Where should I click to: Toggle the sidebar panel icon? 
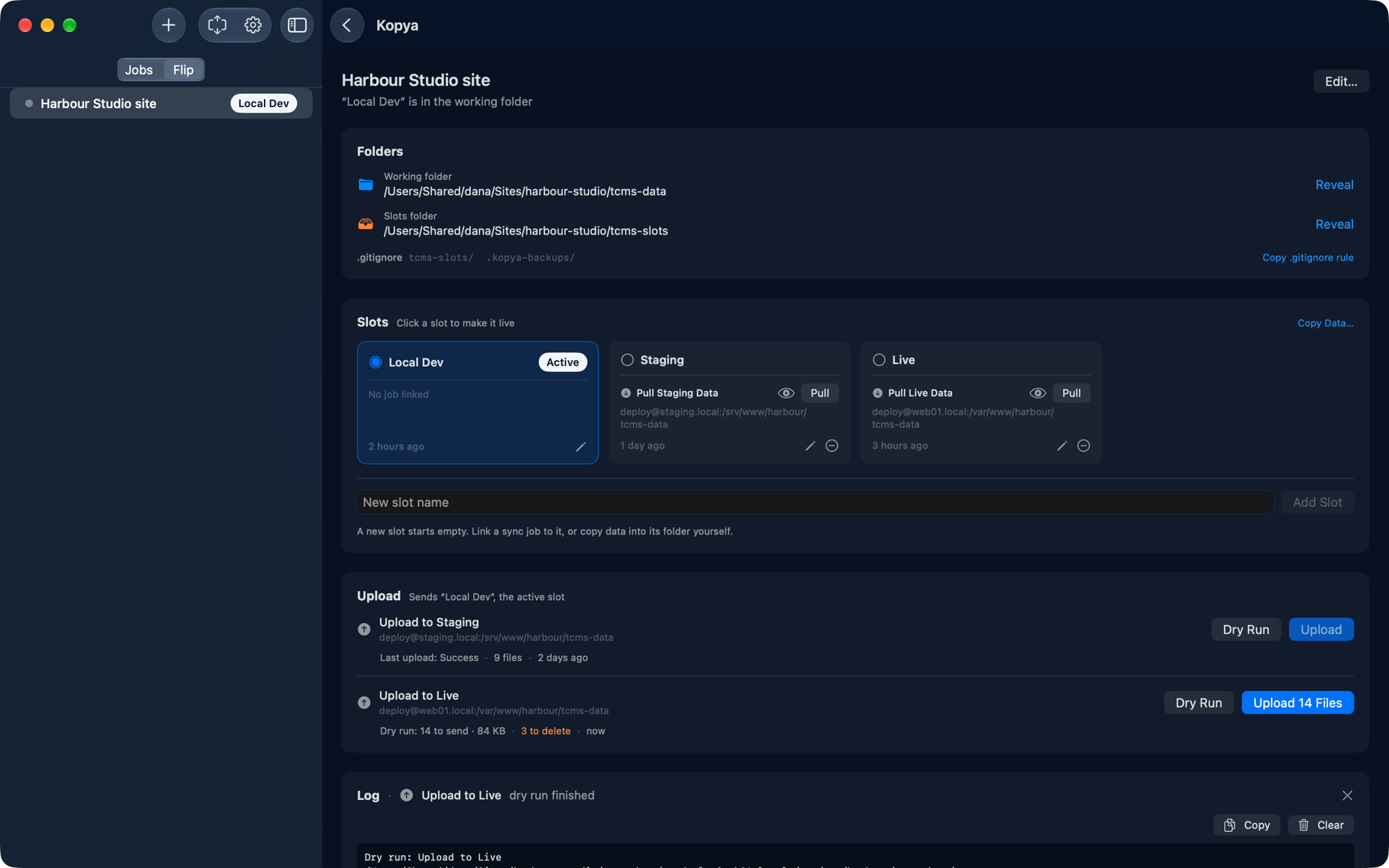(297, 25)
